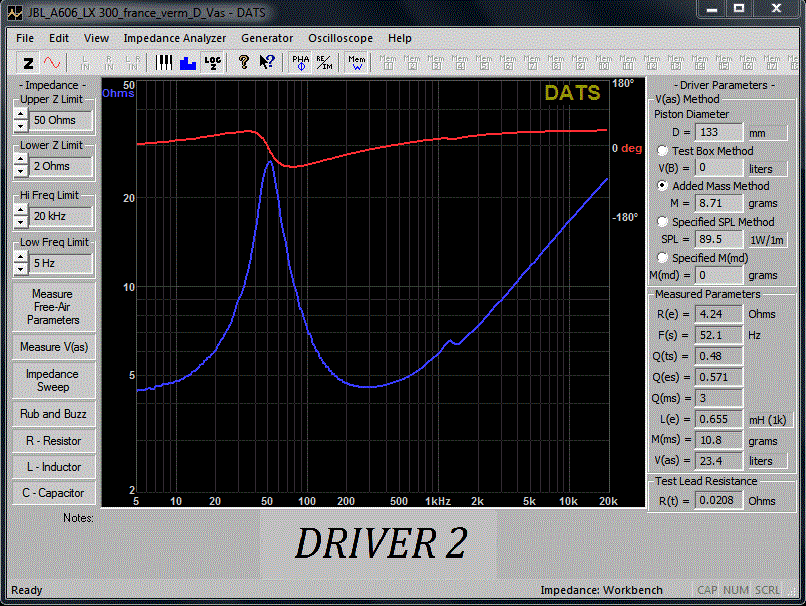The width and height of the screenshot is (806, 606).
Task: Toggle the LOG Z scale icon
Action: pos(212,63)
